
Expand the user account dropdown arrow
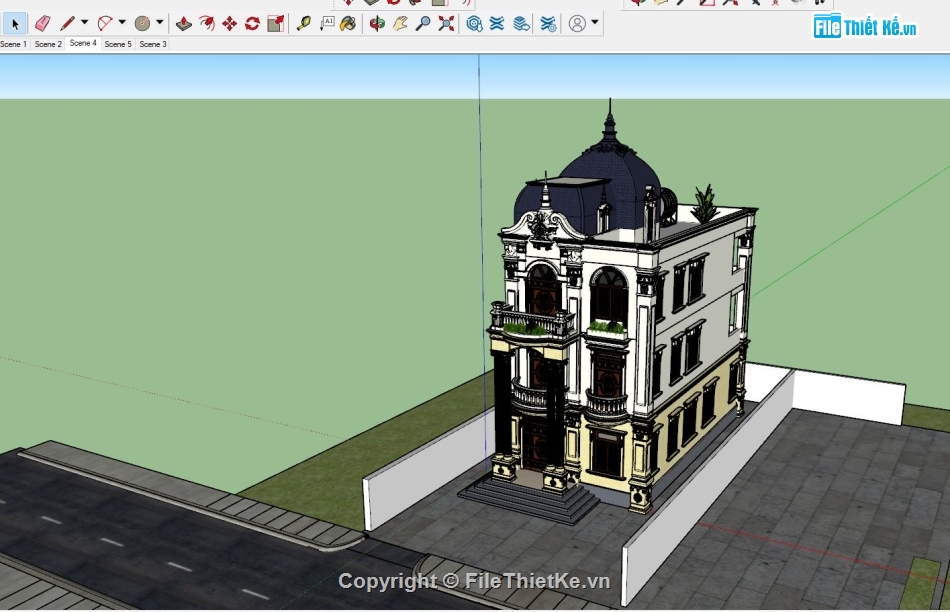pyautogui.click(x=595, y=22)
